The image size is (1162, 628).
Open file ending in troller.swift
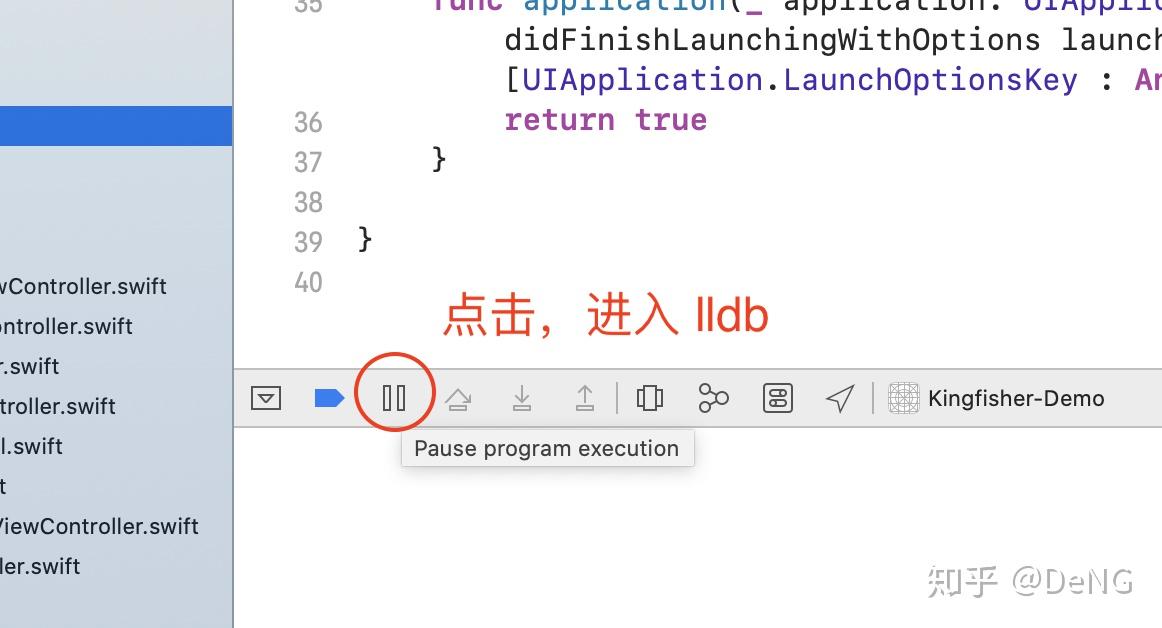58,406
